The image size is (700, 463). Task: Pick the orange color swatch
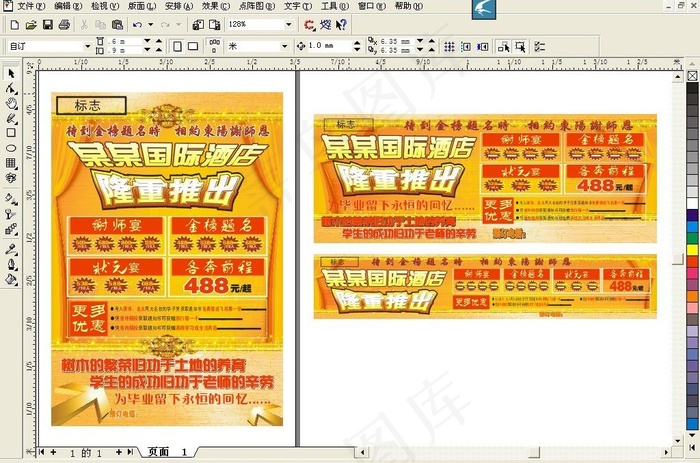[692, 296]
